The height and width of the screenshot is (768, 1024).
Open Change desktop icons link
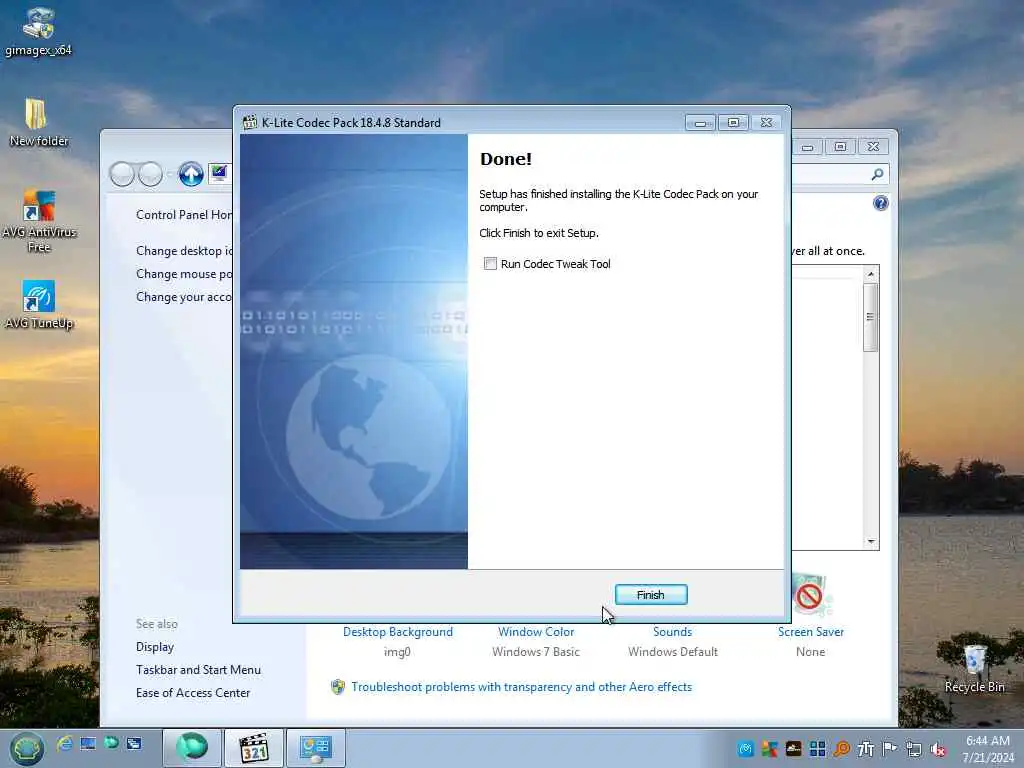(x=184, y=251)
